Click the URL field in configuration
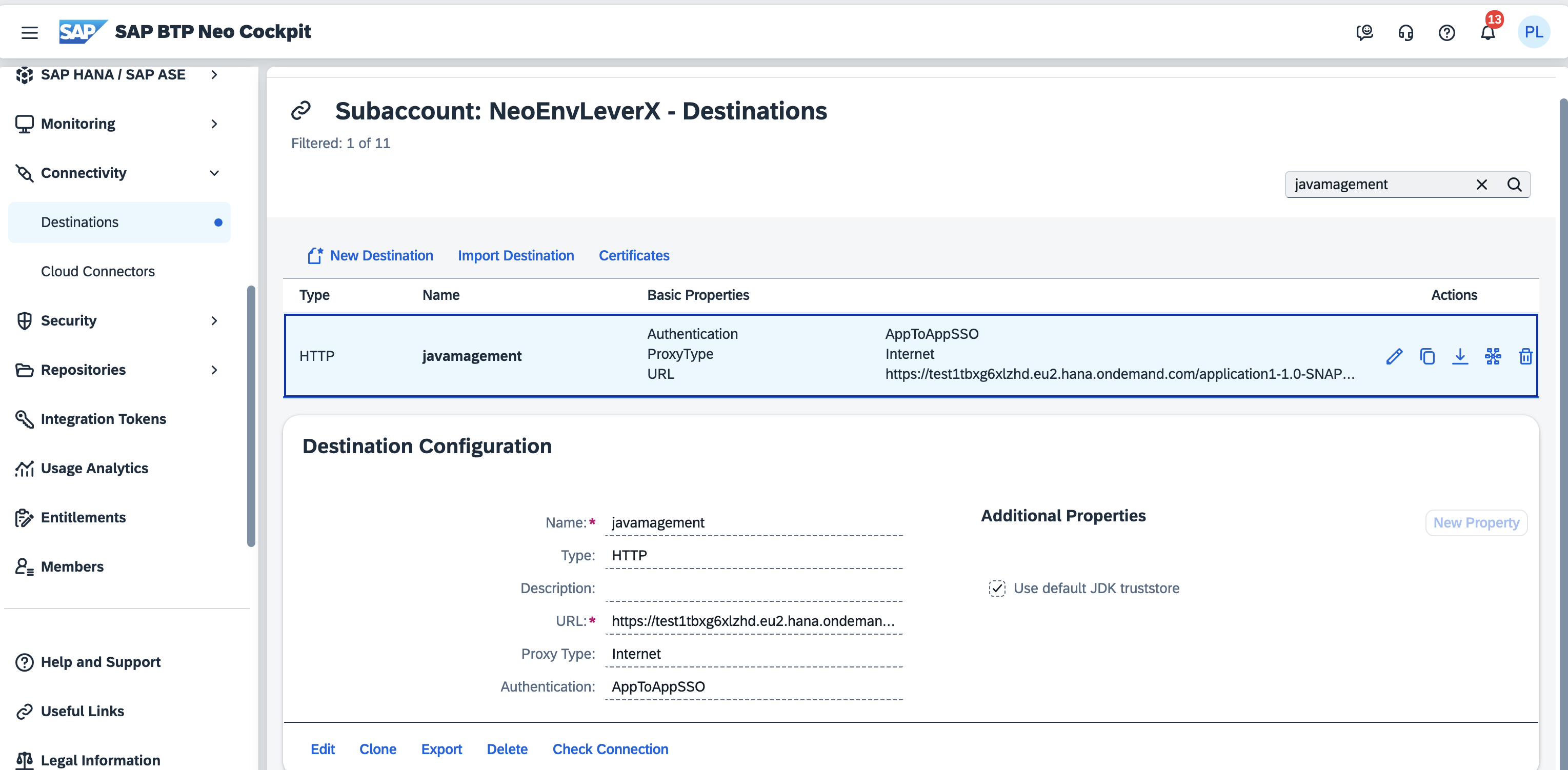Viewport: 1568px width, 770px height. click(754, 621)
